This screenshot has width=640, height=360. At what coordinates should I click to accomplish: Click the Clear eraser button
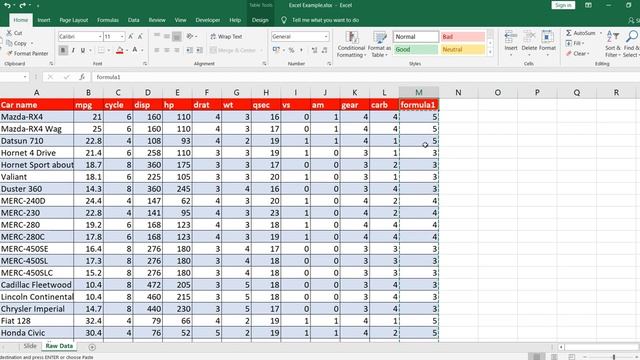[577, 53]
